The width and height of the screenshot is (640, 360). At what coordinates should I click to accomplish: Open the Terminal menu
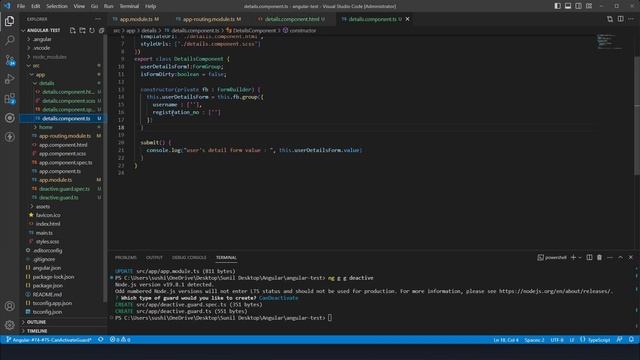tap(129, 6)
